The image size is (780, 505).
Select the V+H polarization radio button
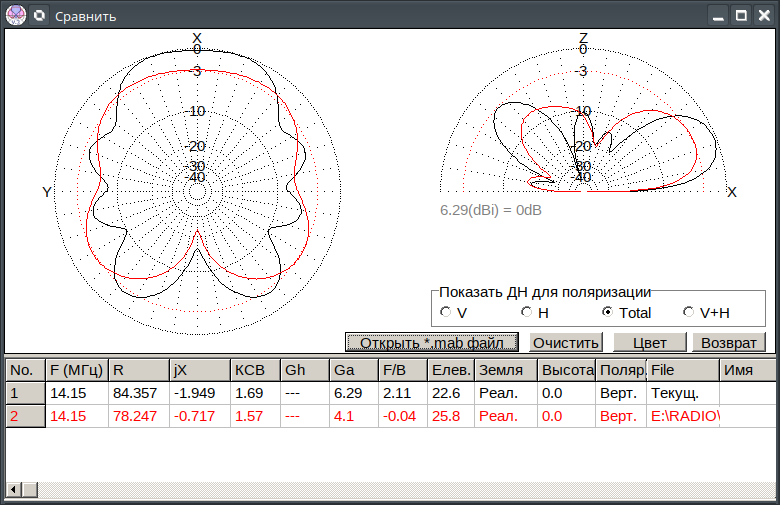[x=688, y=312]
